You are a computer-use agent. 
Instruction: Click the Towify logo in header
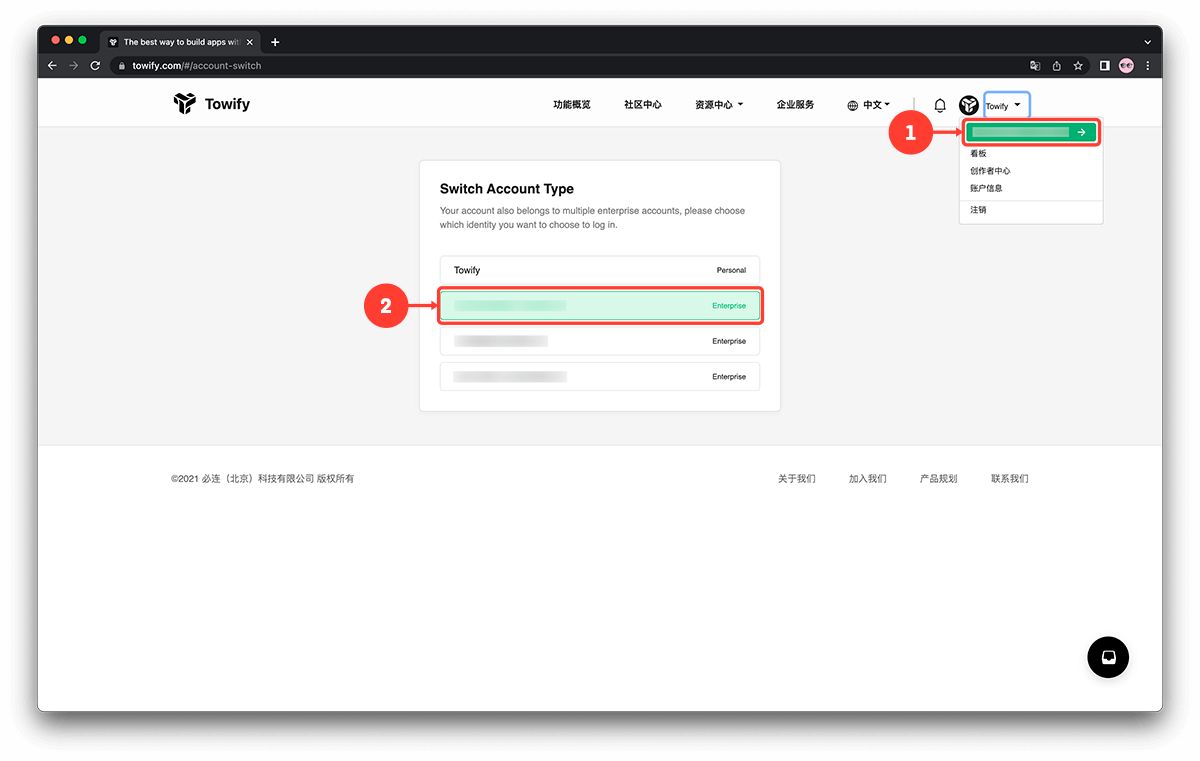point(211,104)
